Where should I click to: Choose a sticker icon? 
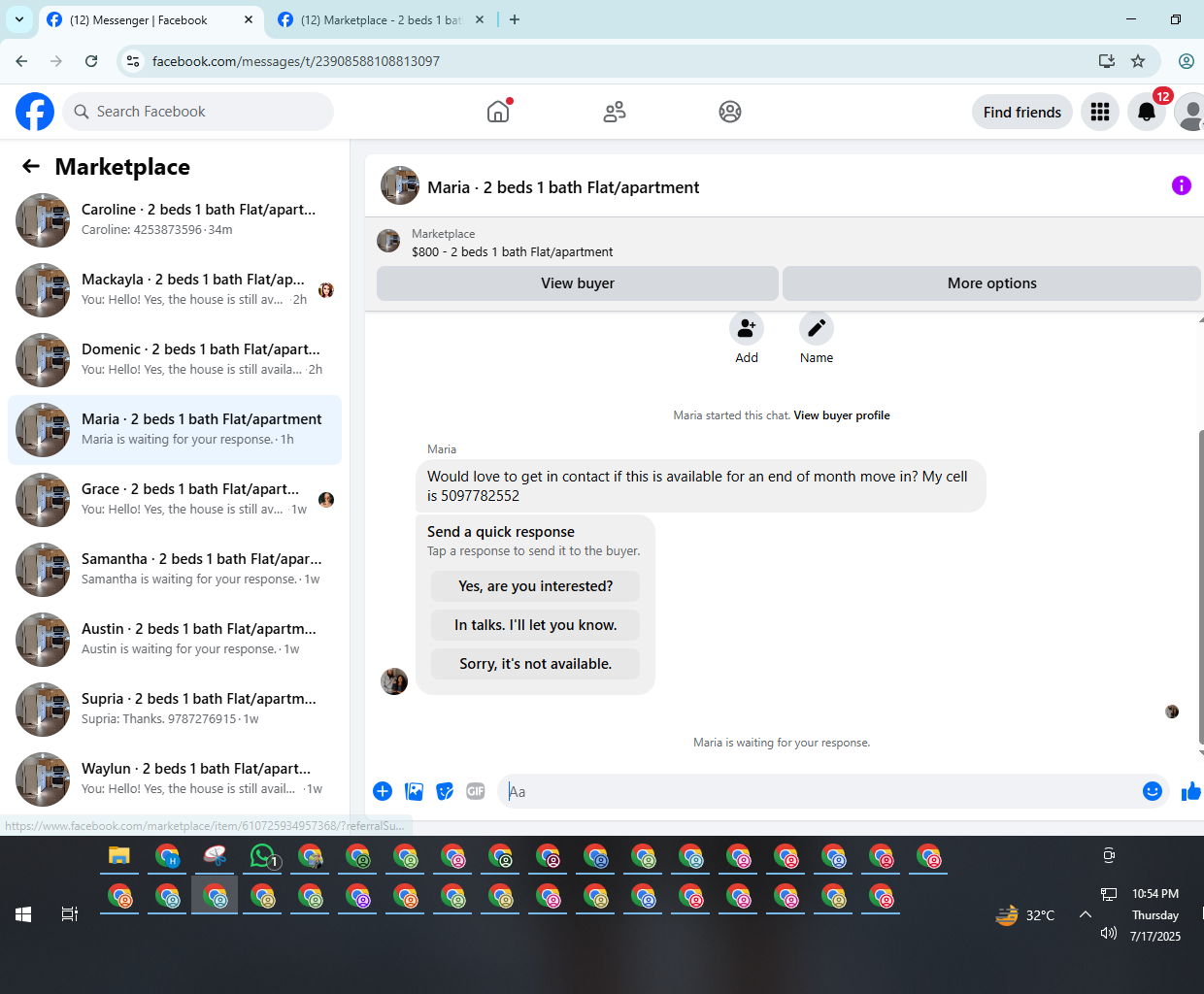point(445,791)
